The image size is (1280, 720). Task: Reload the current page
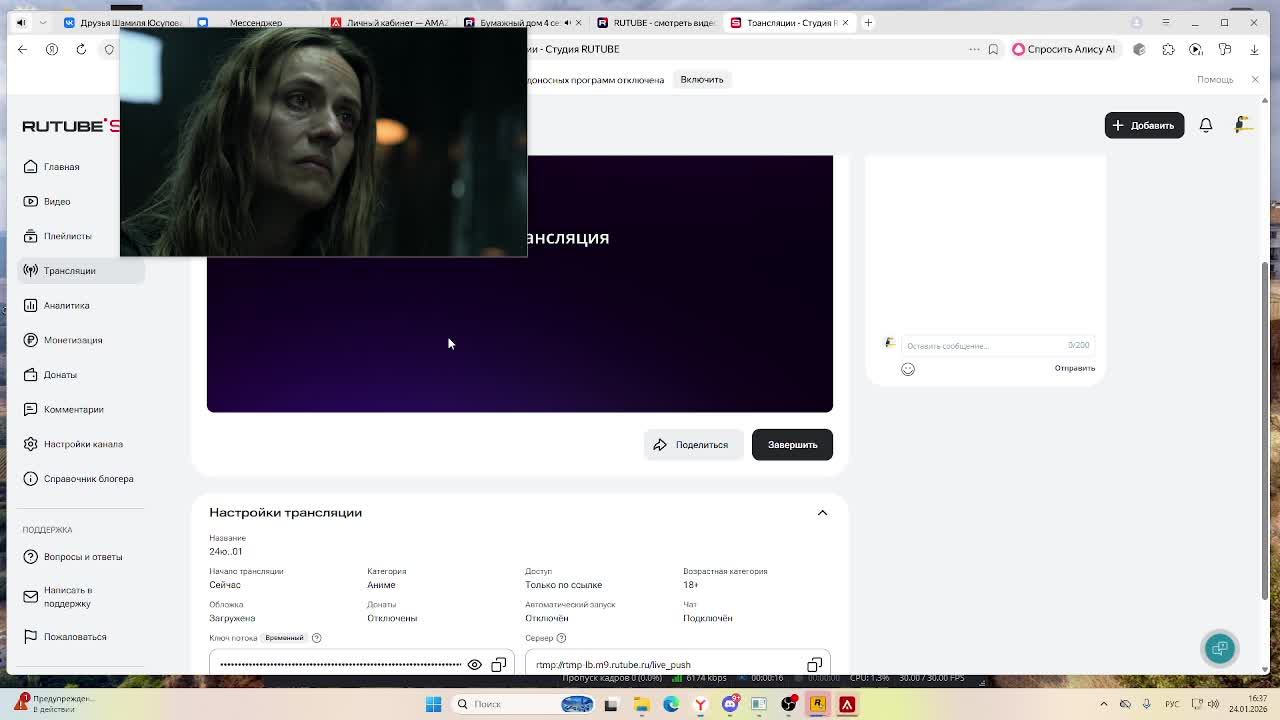(82, 49)
